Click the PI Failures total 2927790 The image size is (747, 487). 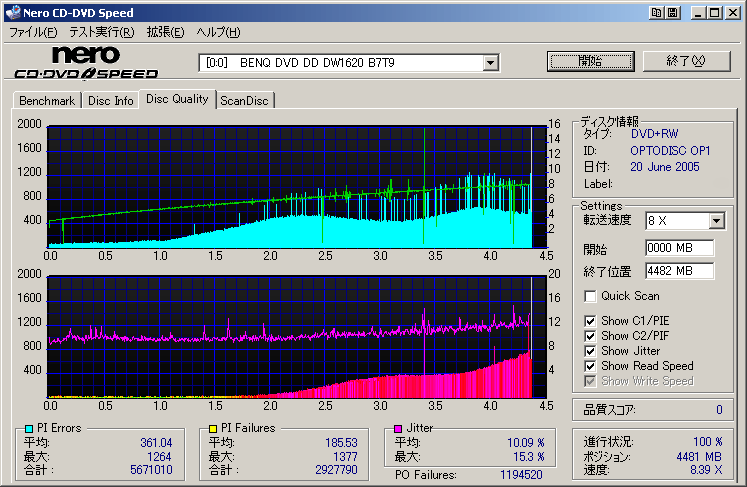click(x=336, y=470)
